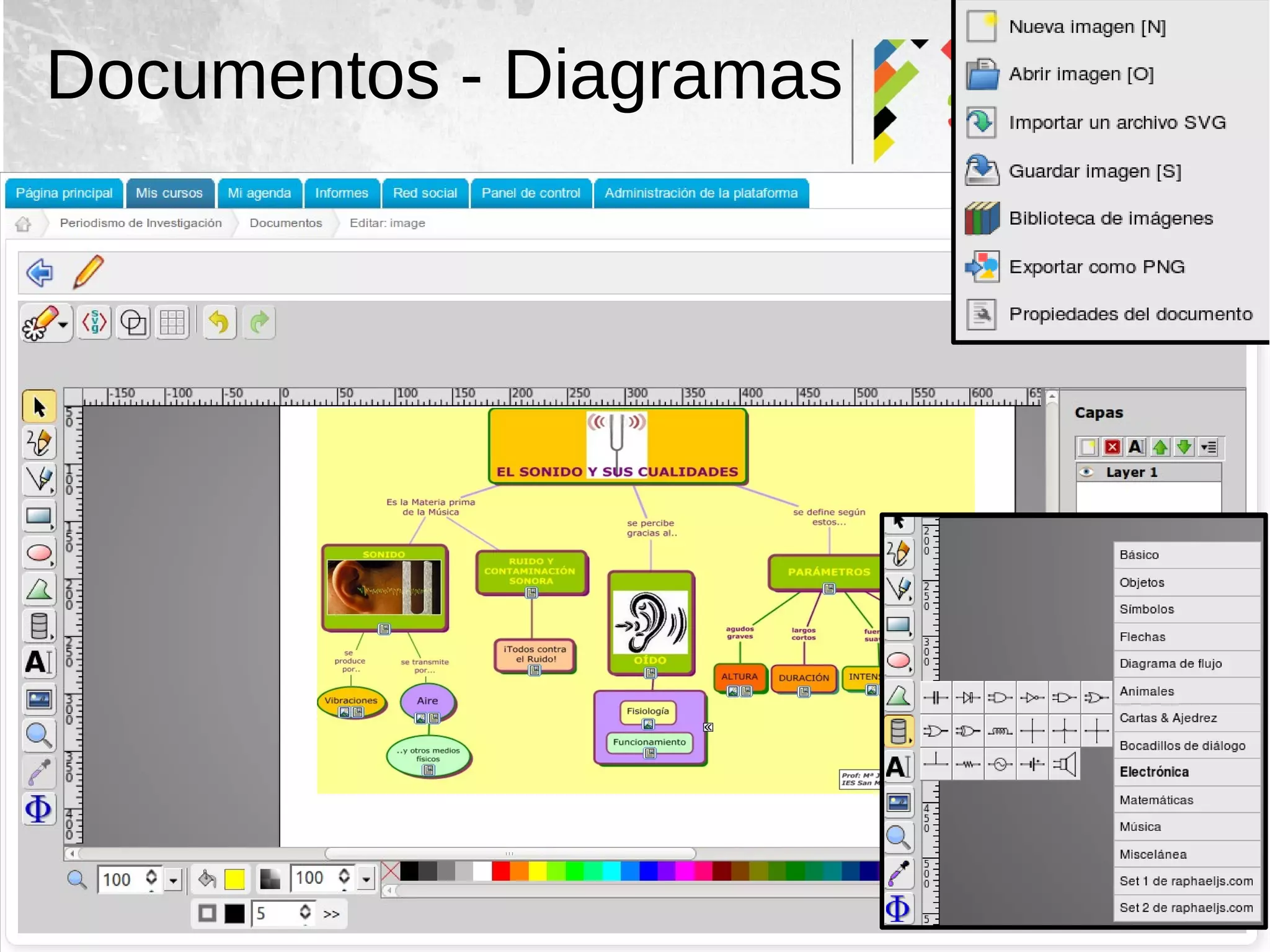This screenshot has height=952, width=1270.
Task: Choose Guardar imagen [S]
Action: click(x=1073, y=171)
